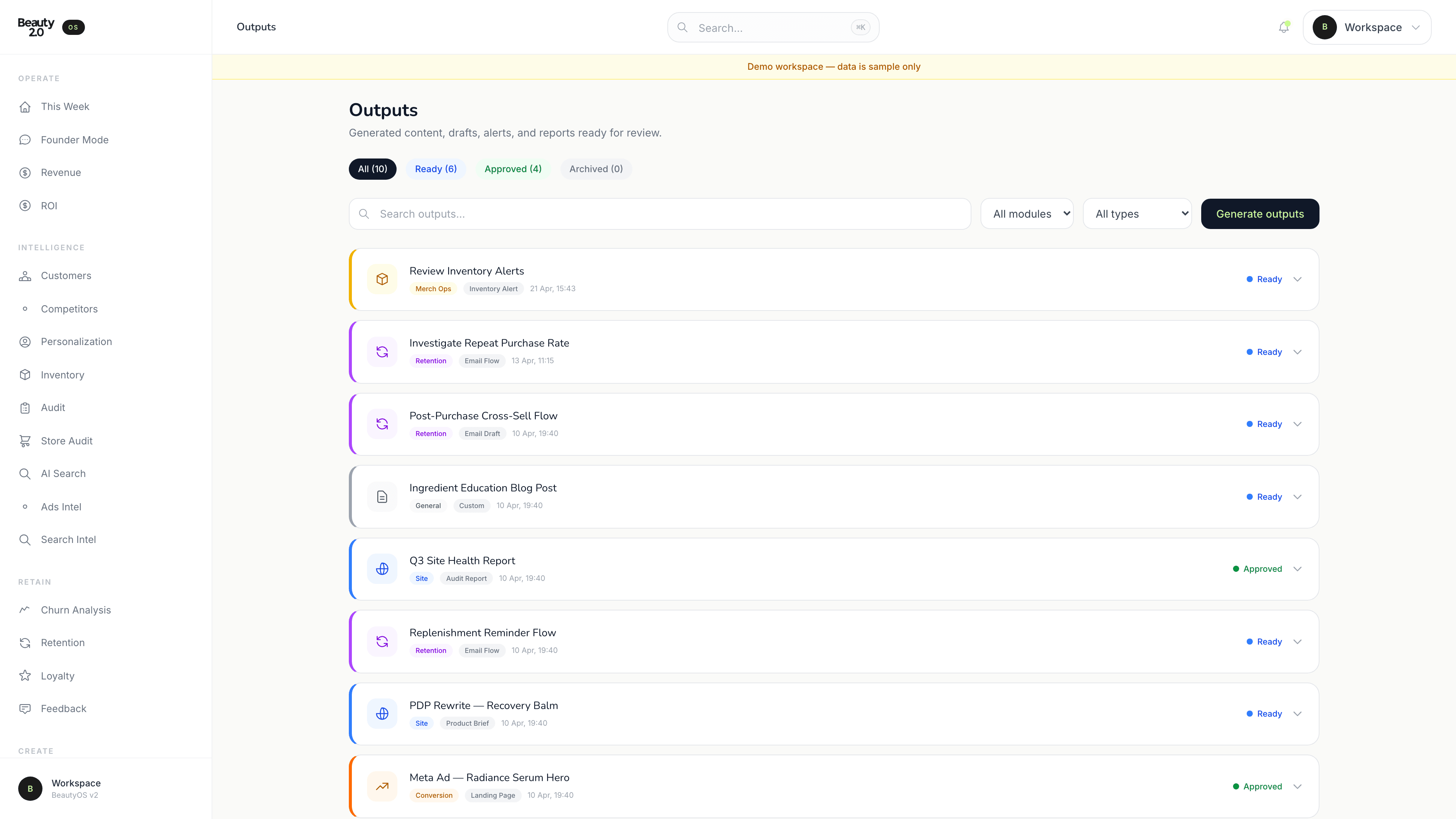Click the cycle icon on Replenishment Reminder Flow

pos(382,642)
